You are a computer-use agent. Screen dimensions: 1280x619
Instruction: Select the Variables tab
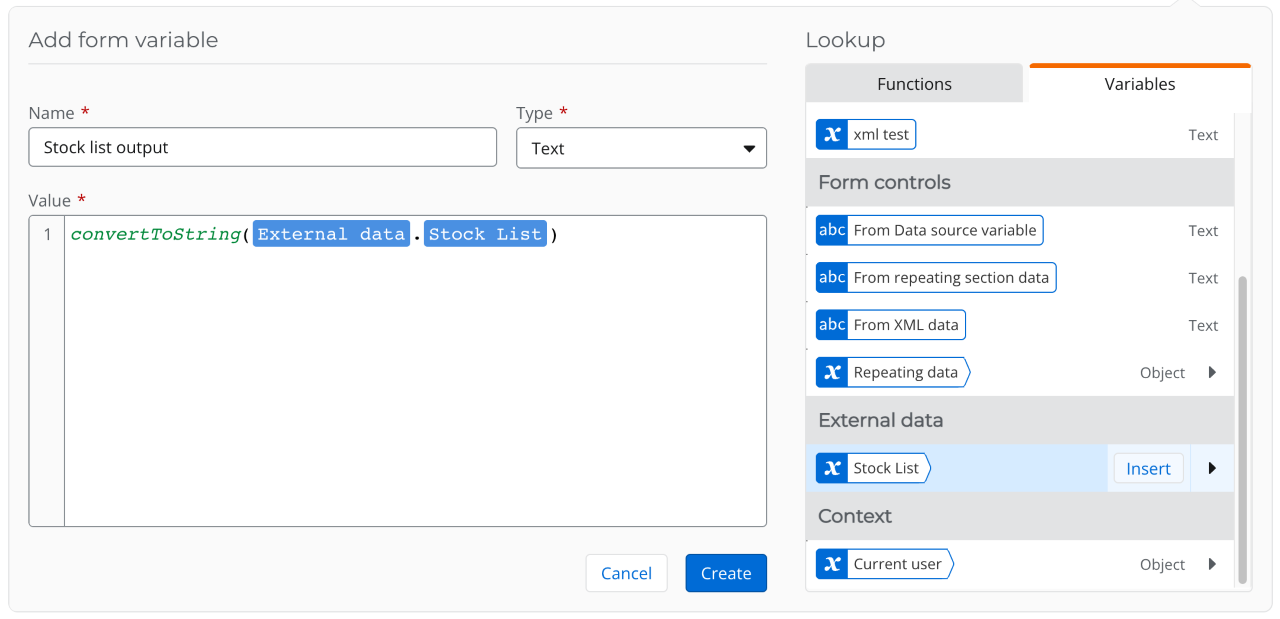(1139, 84)
